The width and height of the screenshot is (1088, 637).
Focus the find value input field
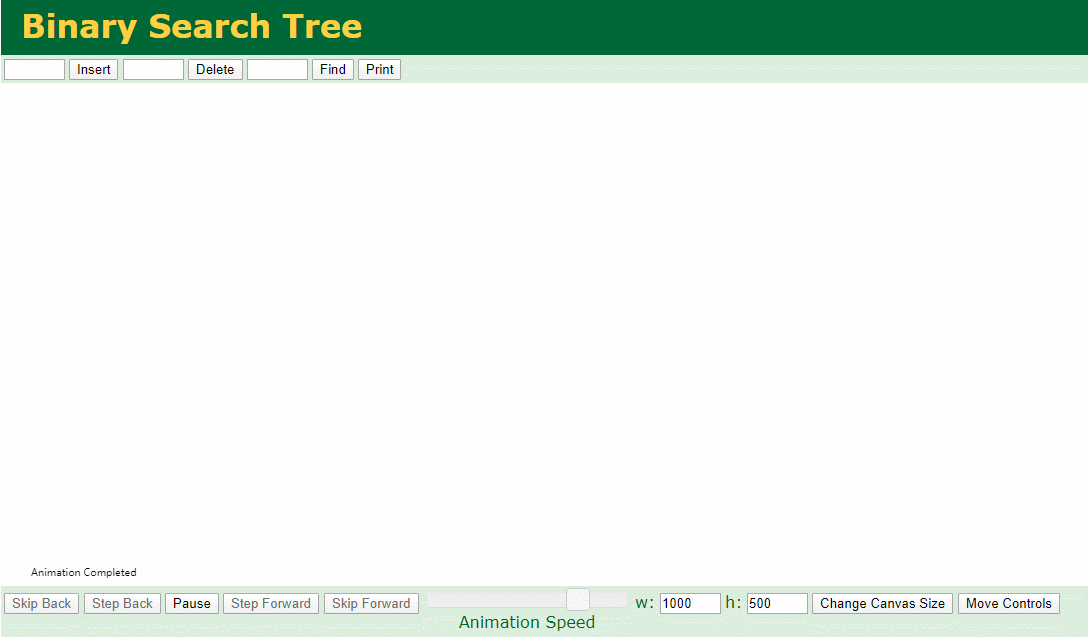click(278, 69)
